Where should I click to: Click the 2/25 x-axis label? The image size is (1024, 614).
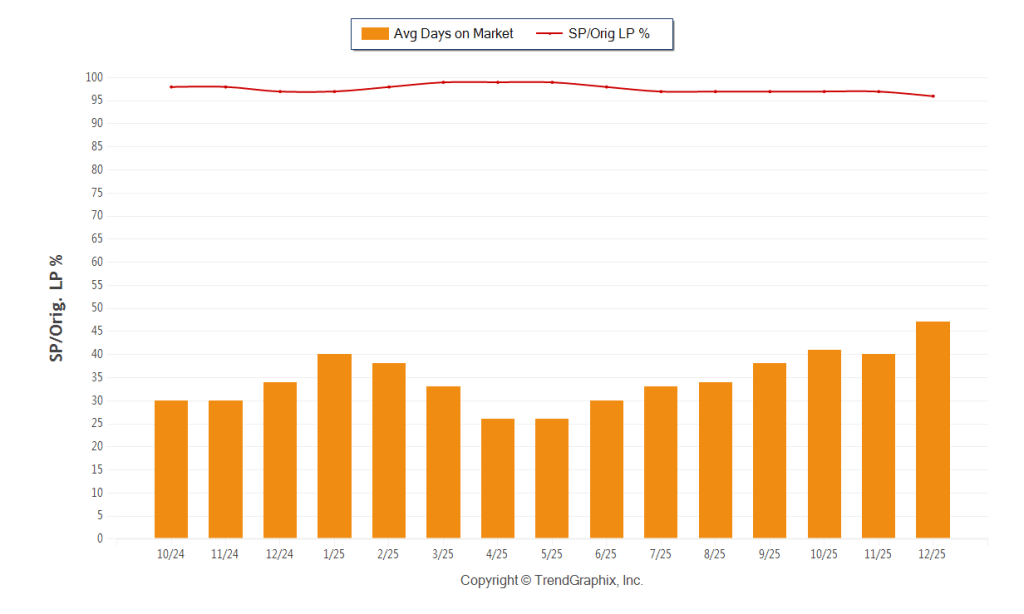389,554
